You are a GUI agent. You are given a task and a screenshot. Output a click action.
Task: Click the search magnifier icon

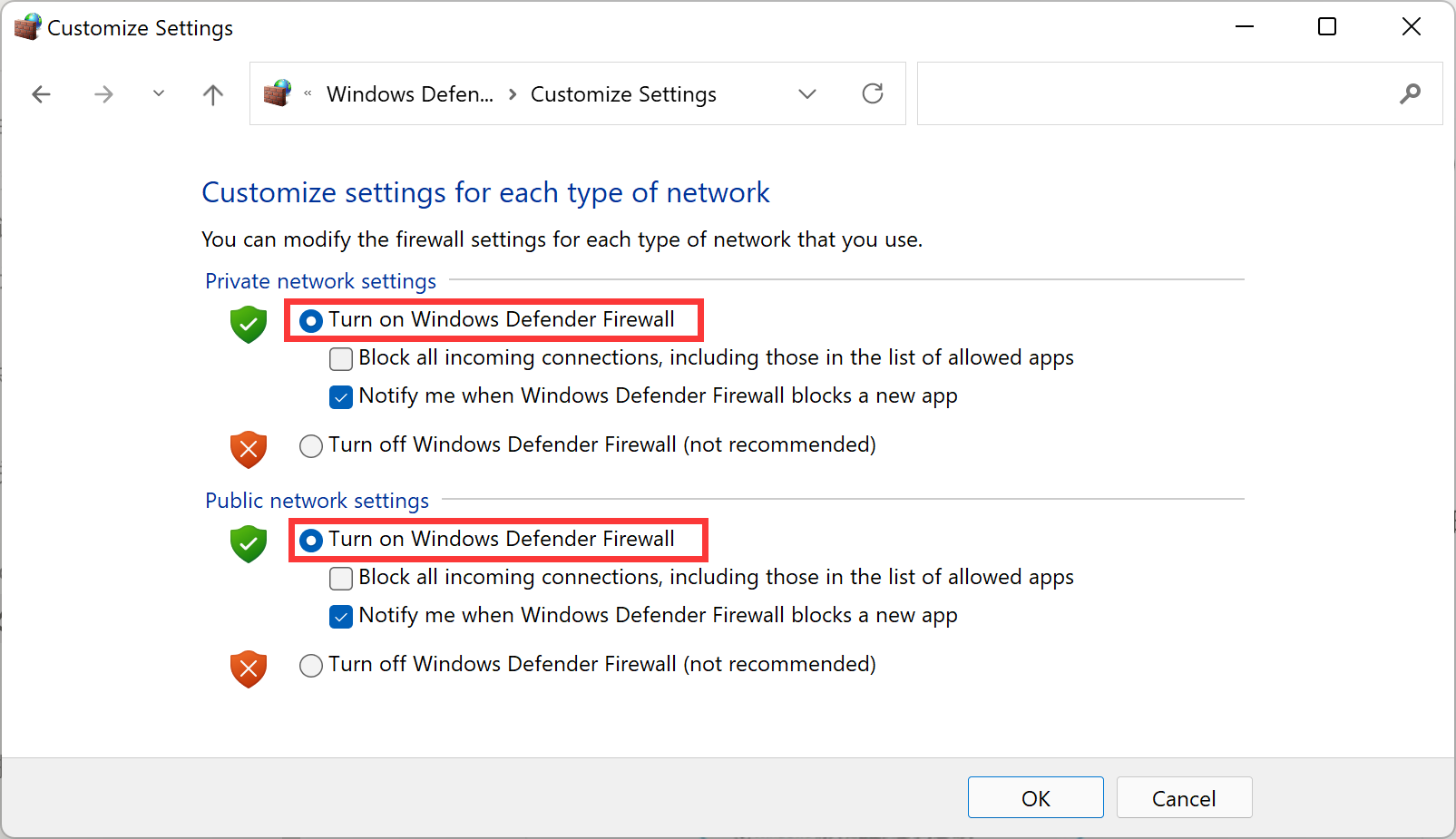tap(1410, 93)
